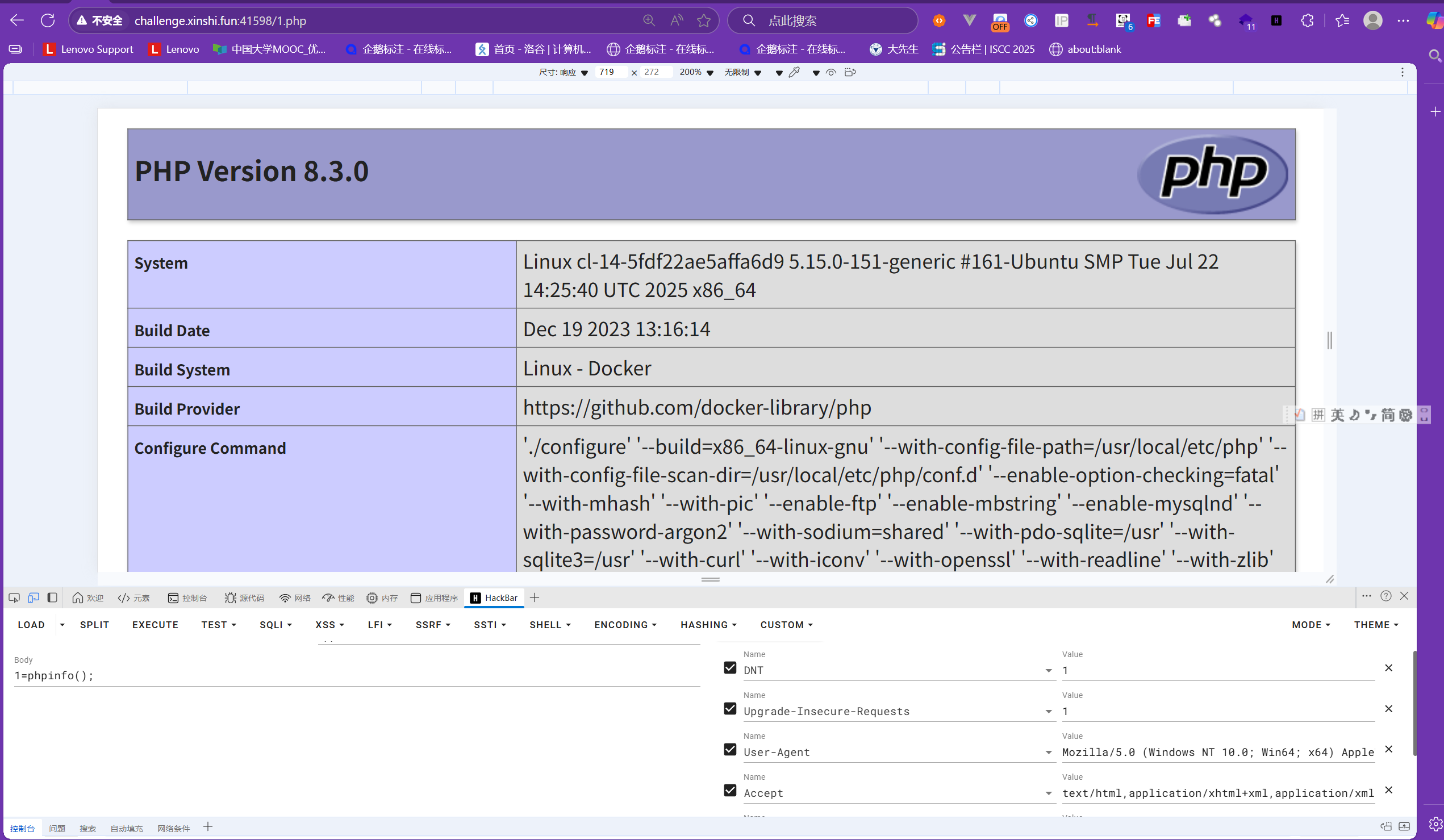Click the zoom magnifier icon in address bar
Image resolution: width=1444 pixels, height=840 pixels.
point(649,20)
